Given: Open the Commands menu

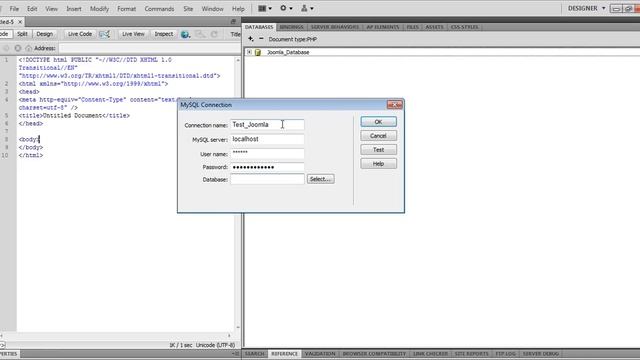Looking at the screenshot, I should 159,9.
